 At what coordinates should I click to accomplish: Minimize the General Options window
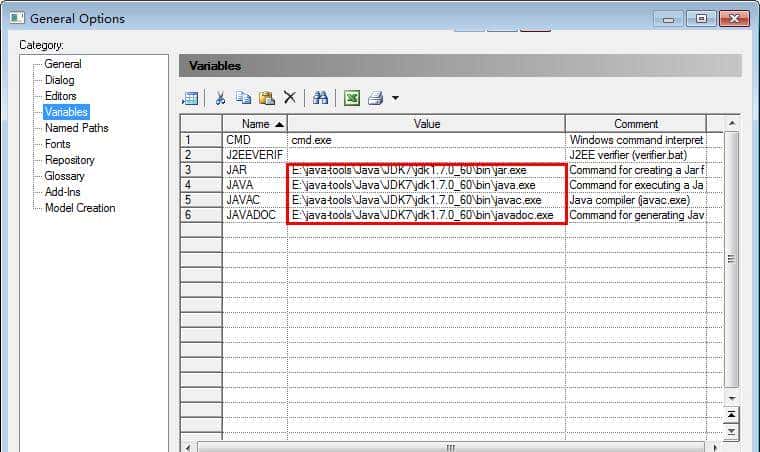coord(668,19)
